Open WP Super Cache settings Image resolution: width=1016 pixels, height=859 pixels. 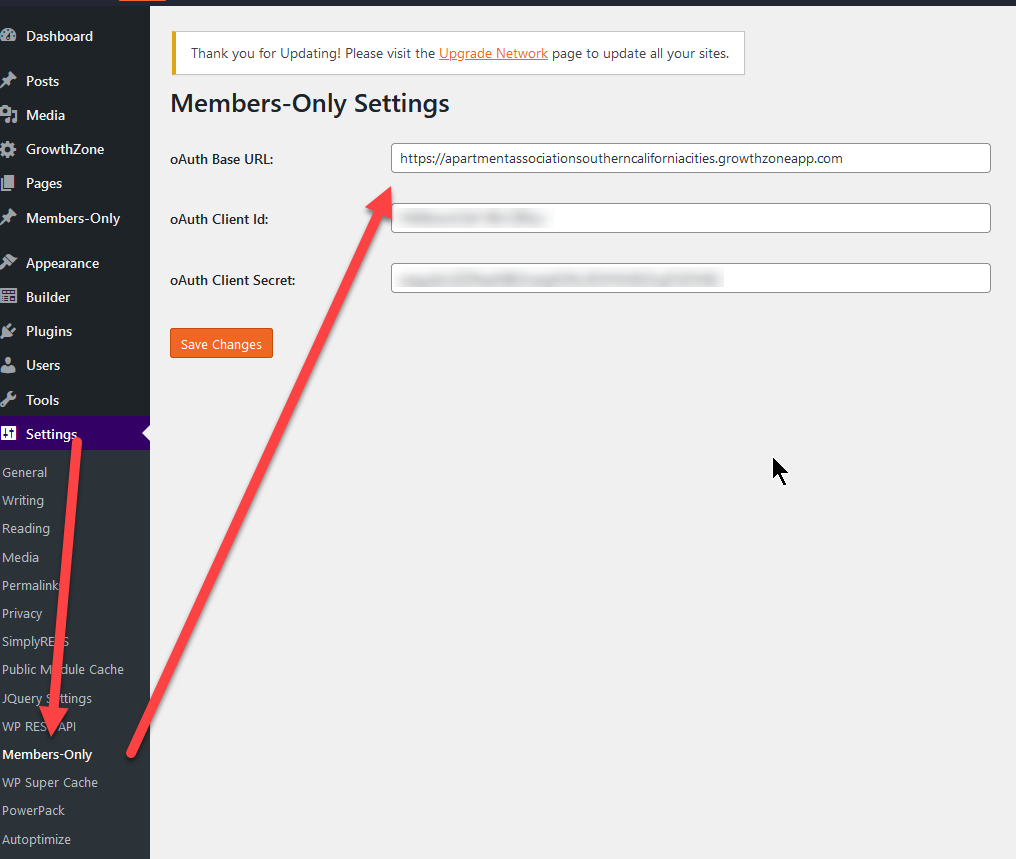(x=50, y=782)
